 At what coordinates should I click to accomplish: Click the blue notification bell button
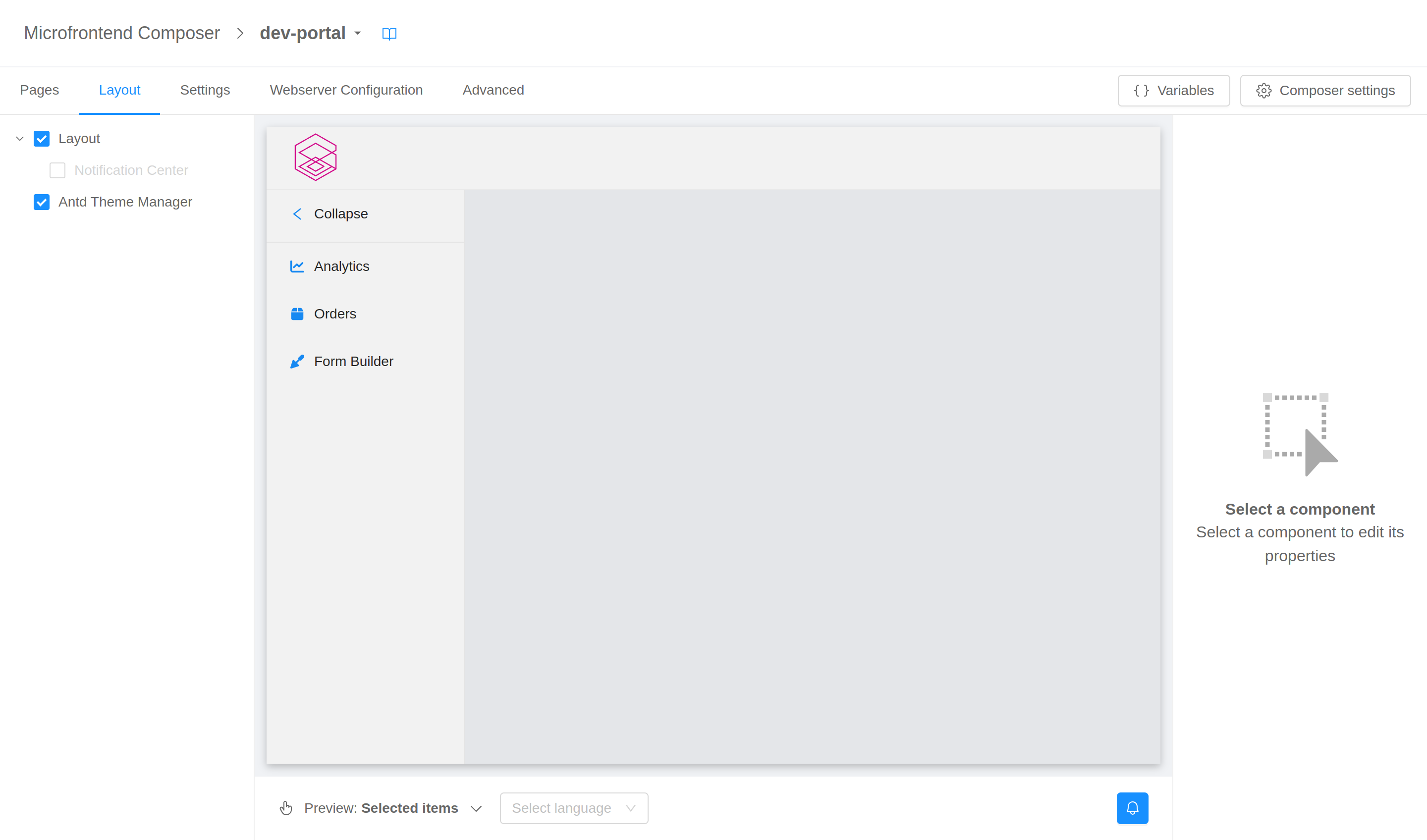tap(1132, 808)
